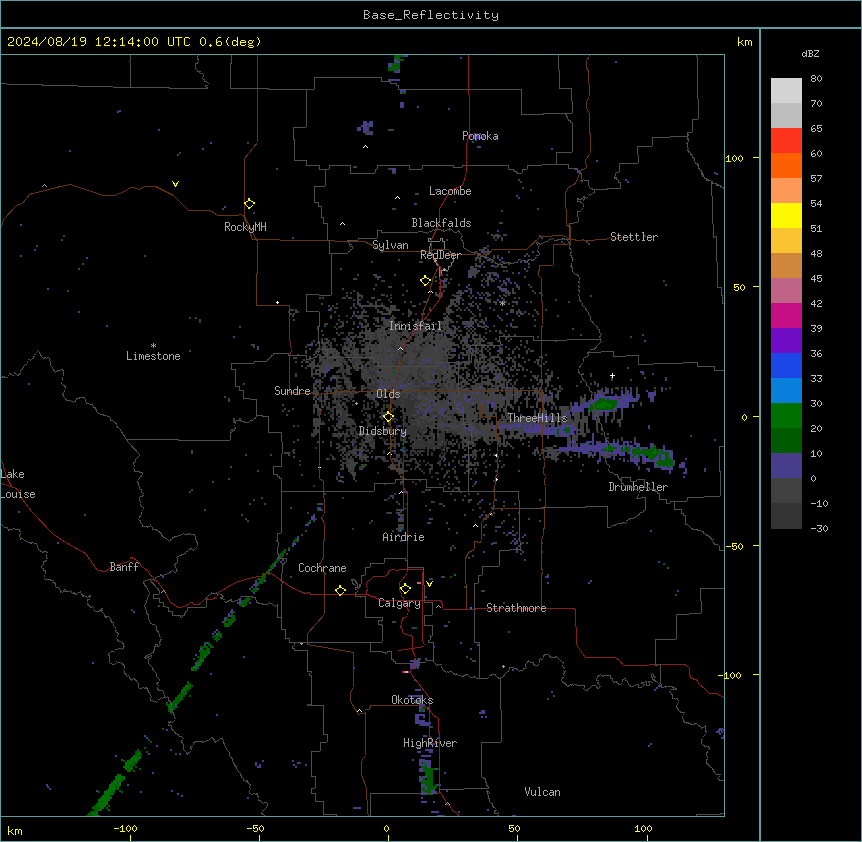Click the Calgary city label

pos(399,603)
